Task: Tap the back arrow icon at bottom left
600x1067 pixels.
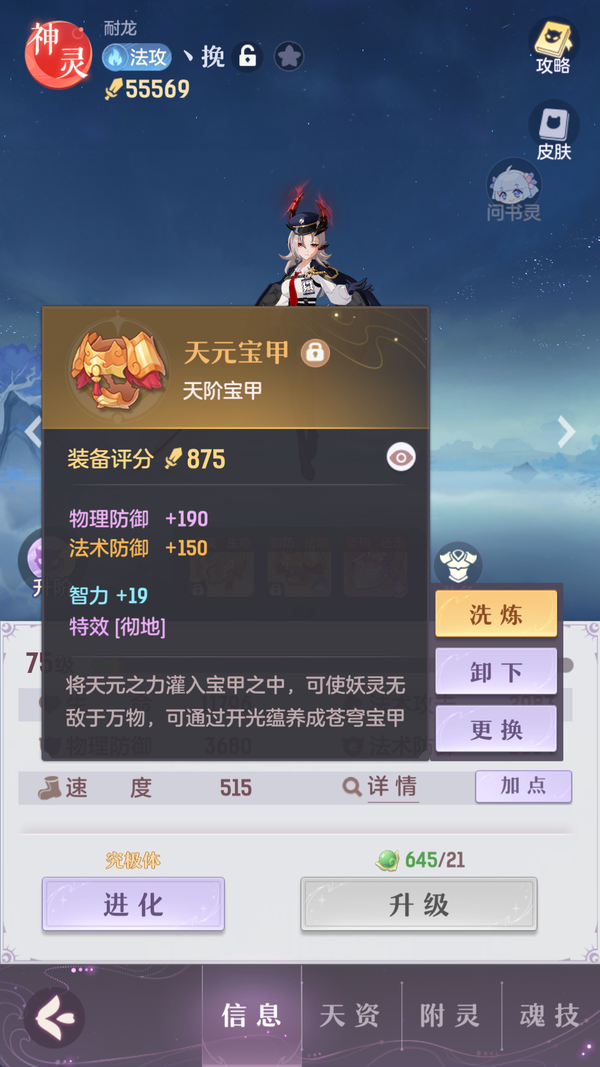Action: [54, 1018]
